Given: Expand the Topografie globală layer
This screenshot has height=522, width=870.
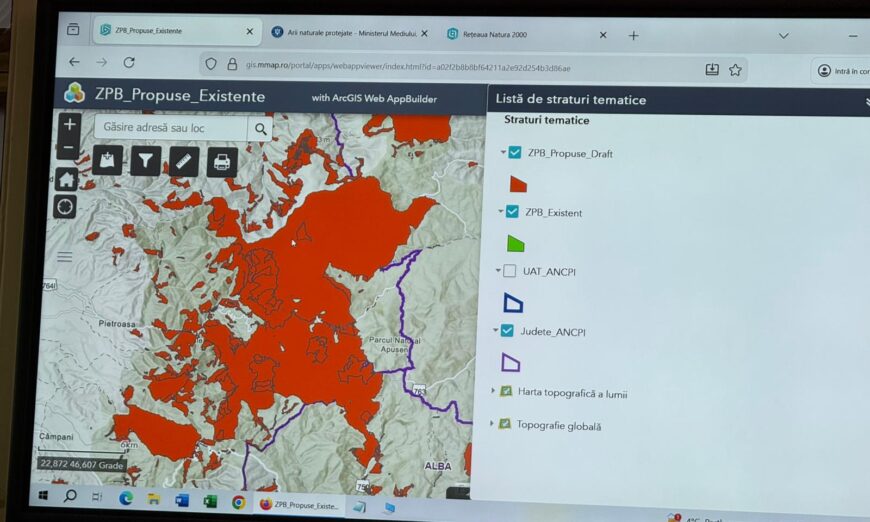Looking at the screenshot, I should coord(491,424).
